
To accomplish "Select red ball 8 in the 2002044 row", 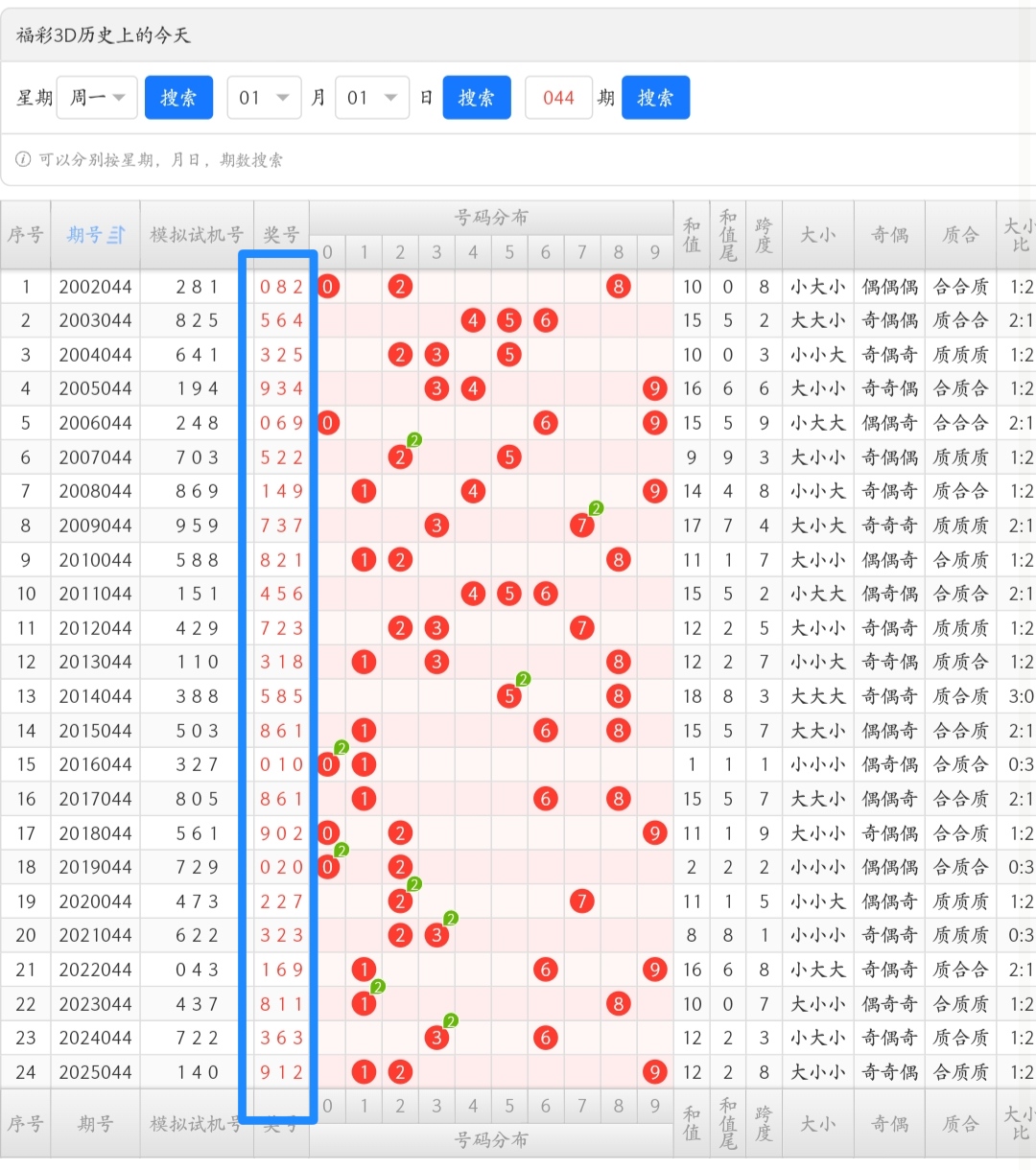I will click(x=618, y=286).
